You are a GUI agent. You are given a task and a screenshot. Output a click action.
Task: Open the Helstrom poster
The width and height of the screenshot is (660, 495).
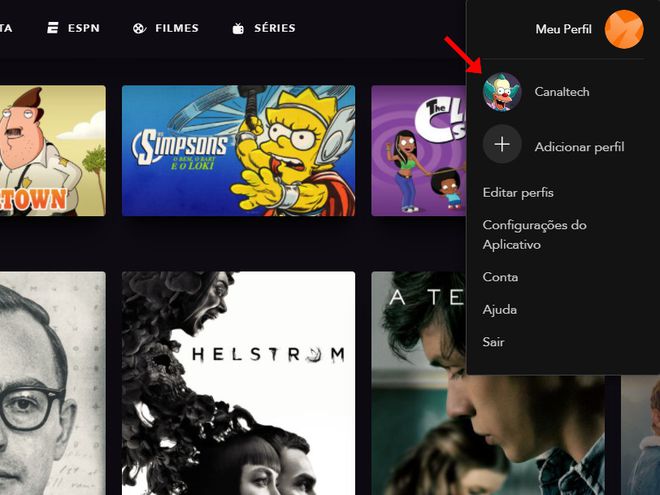click(x=238, y=383)
